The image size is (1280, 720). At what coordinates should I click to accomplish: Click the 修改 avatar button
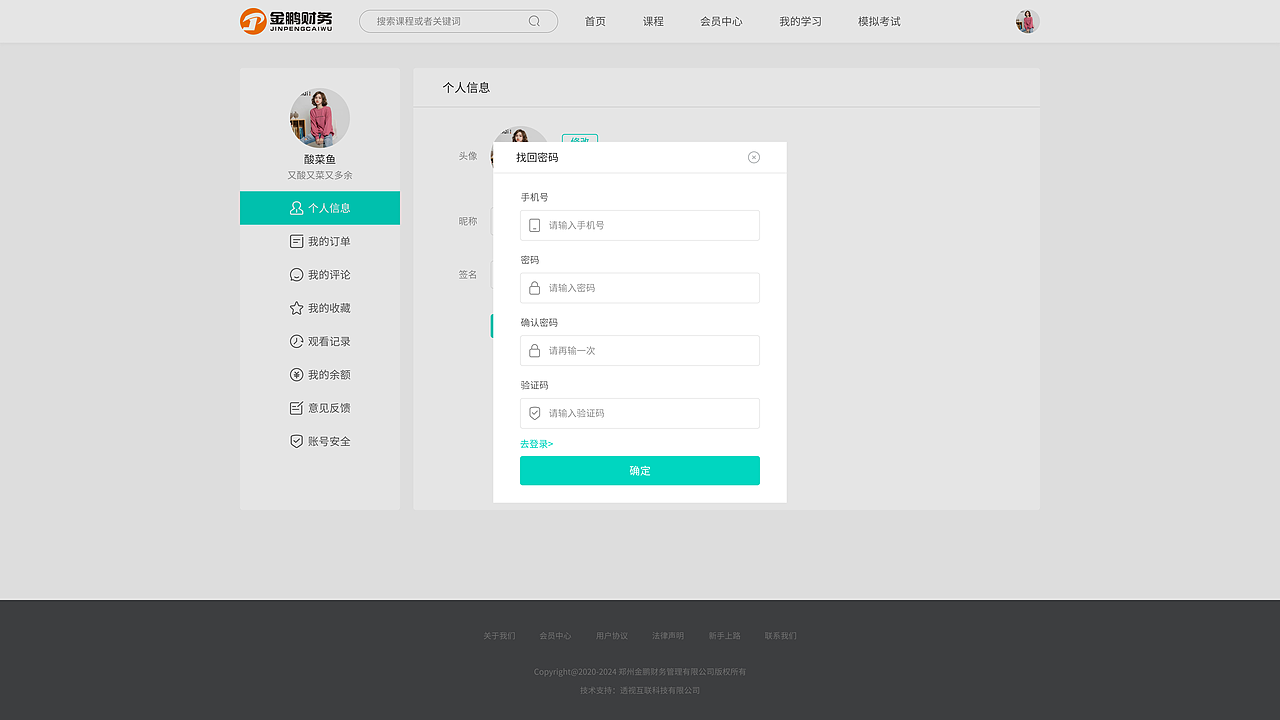(x=580, y=139)
